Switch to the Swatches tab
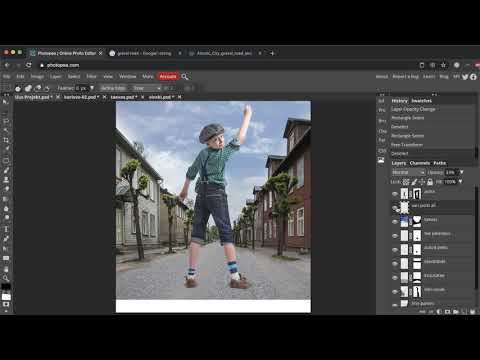The height and width of the screenshot is (360, 480). click(421, 101)
